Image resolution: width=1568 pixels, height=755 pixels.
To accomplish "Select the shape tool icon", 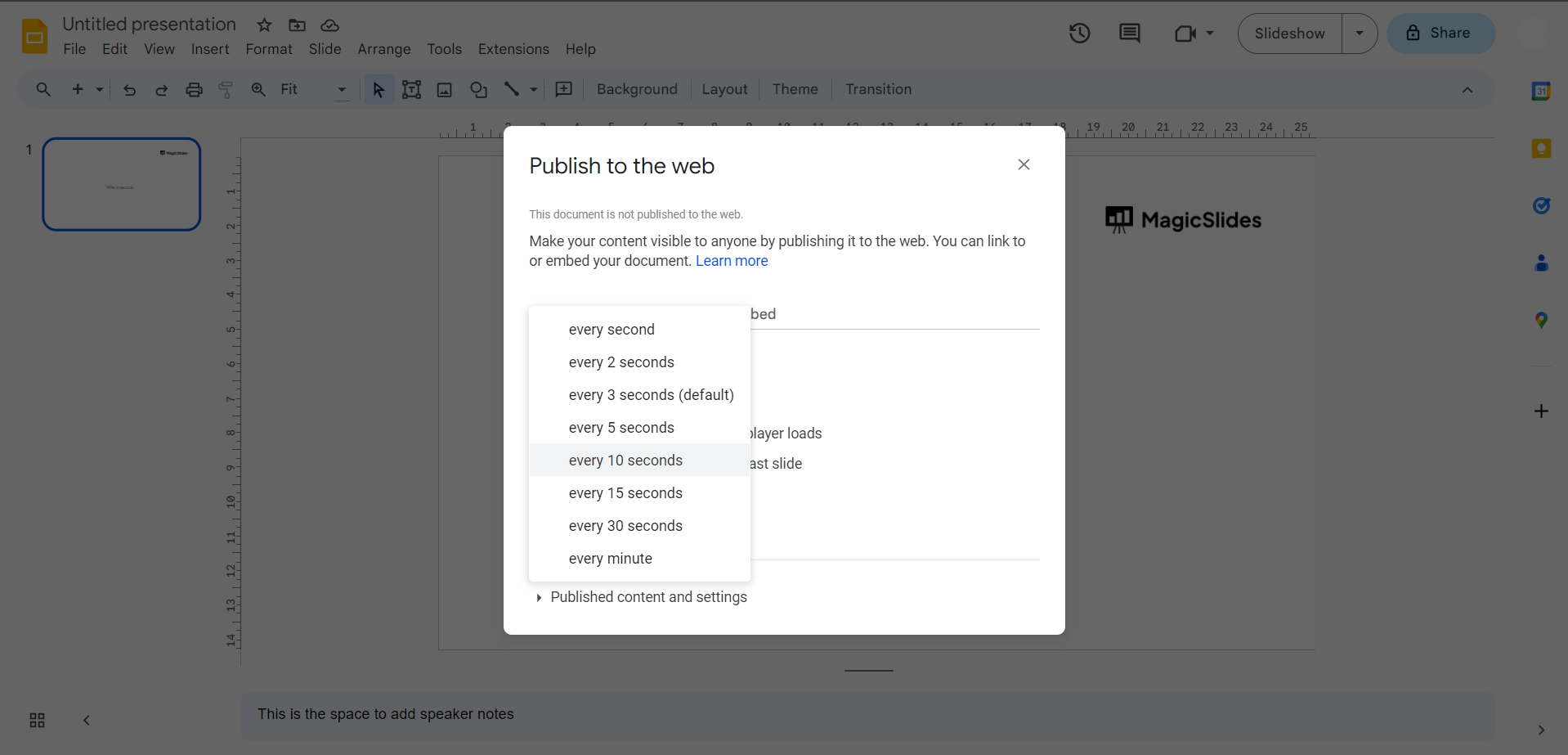I will point(478,90).
